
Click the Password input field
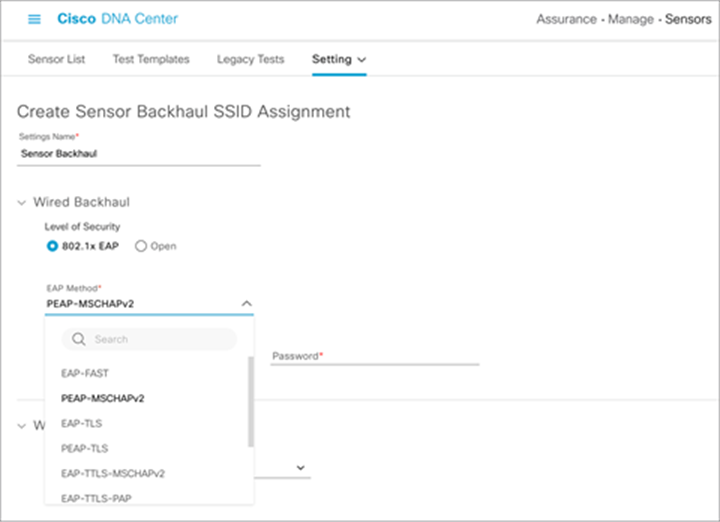click(375, 356)
